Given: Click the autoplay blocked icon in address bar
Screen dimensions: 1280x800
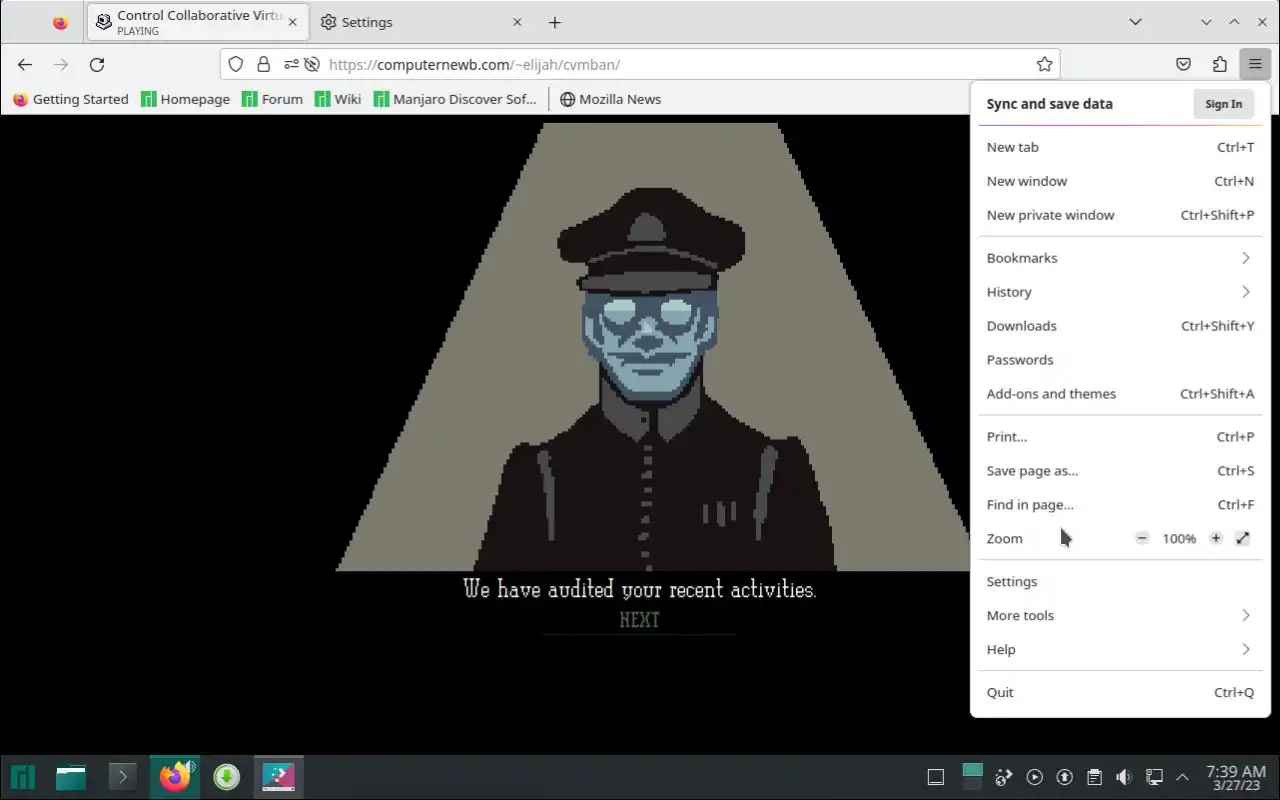Looking at the screenshot, I should coord(312,64).
